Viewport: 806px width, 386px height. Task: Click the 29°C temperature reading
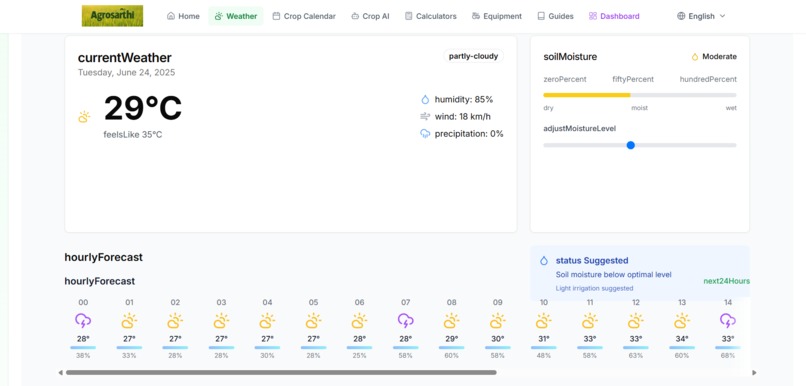click(x=143, y=108)
